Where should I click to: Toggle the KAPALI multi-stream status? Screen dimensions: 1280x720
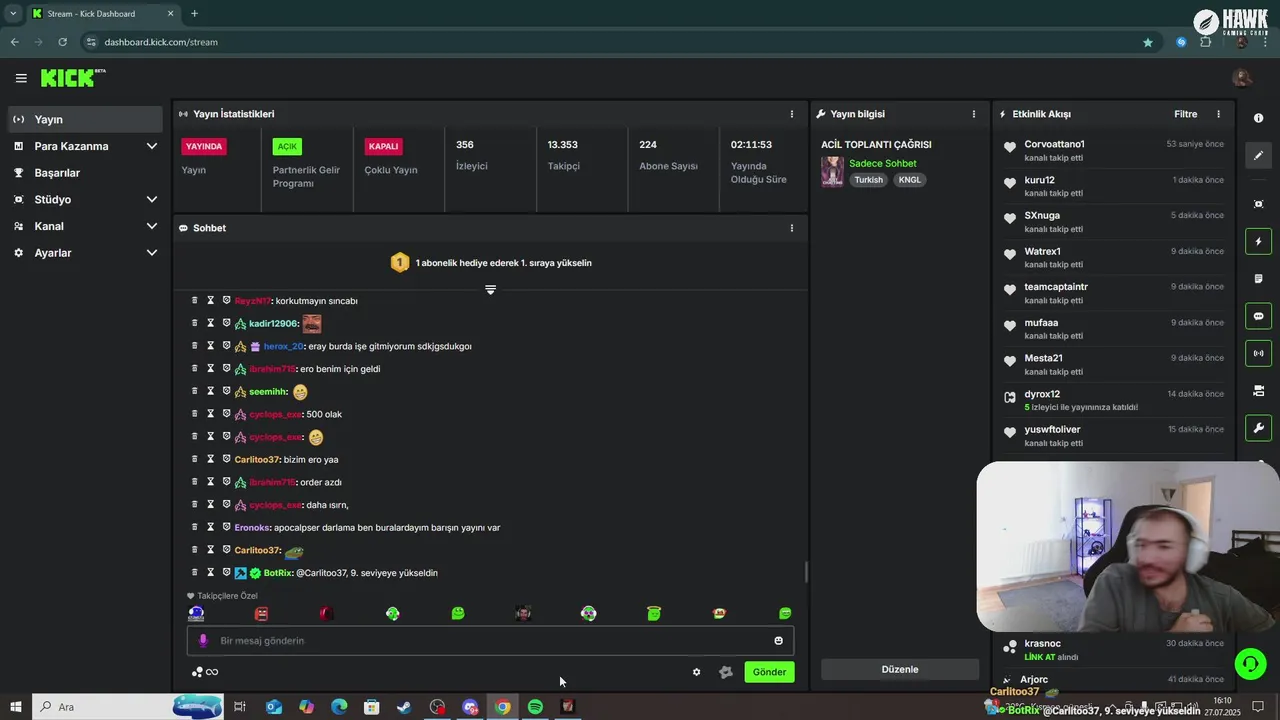[x=384, y=146]
